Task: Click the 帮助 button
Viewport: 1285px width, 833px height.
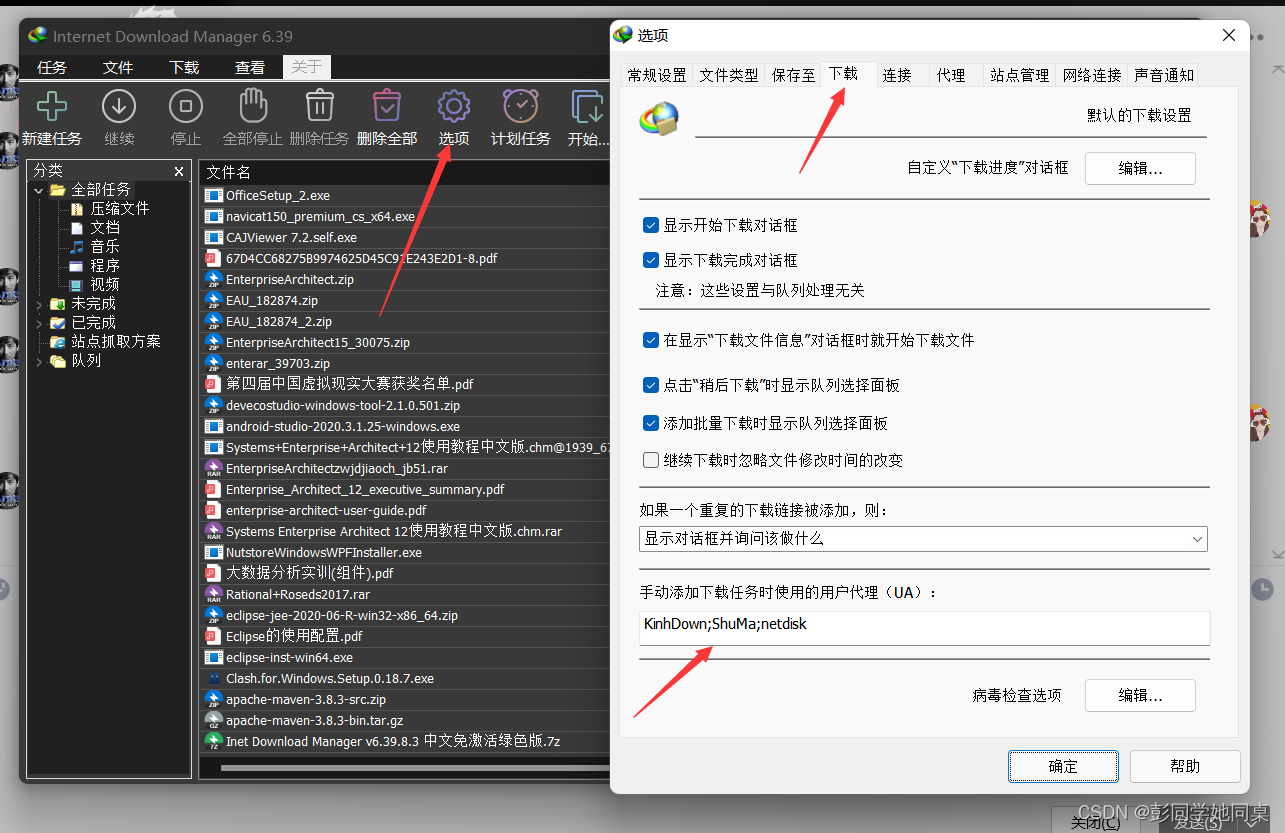Action: (x=1185, y=766)
